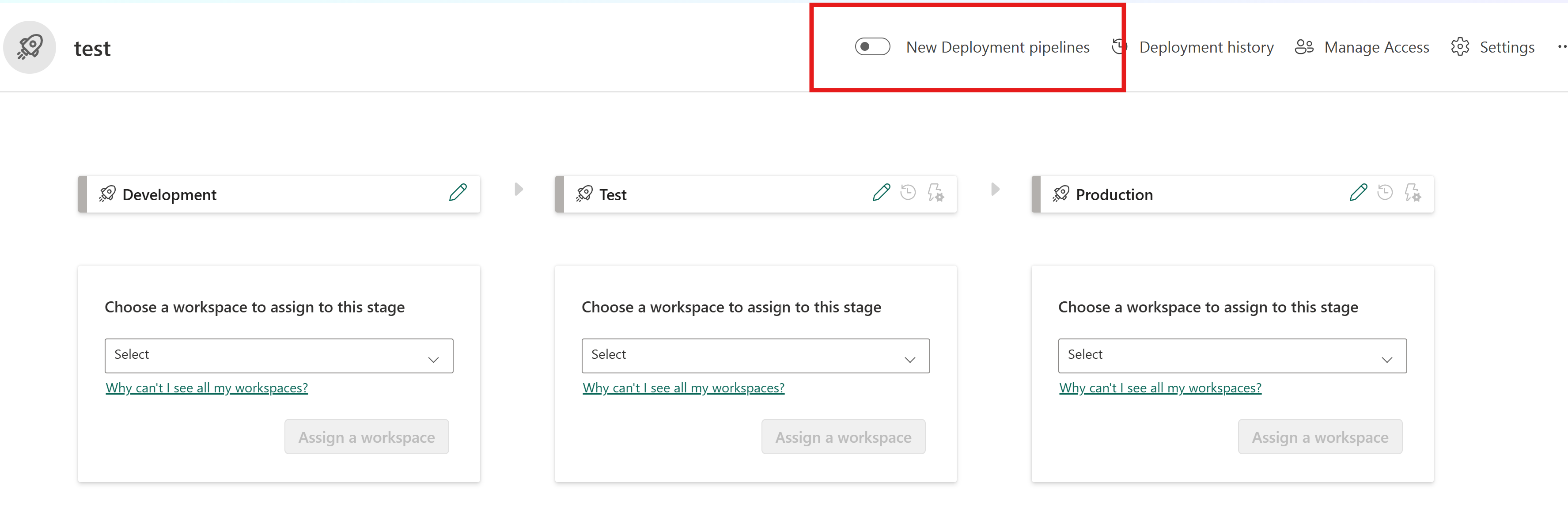Toggle the New Deployment pipelines switch
Image resolution: width=1568 pixels, height=517 pixels.
(x=872, y=47)
